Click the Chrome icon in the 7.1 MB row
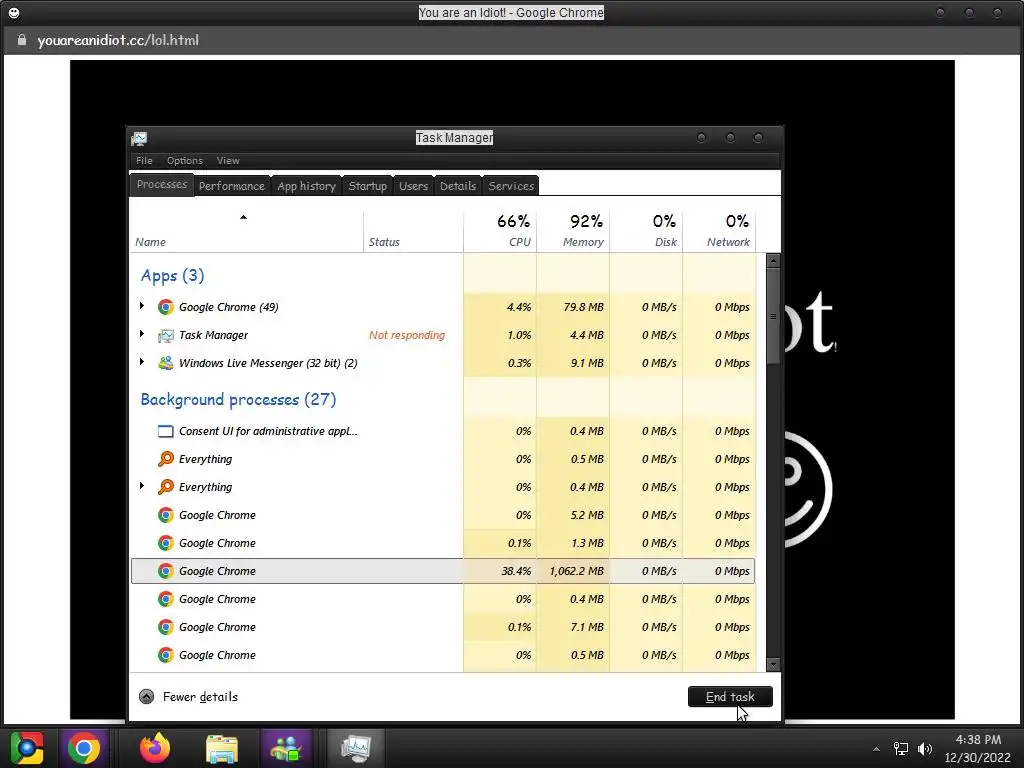 (166, 627)
